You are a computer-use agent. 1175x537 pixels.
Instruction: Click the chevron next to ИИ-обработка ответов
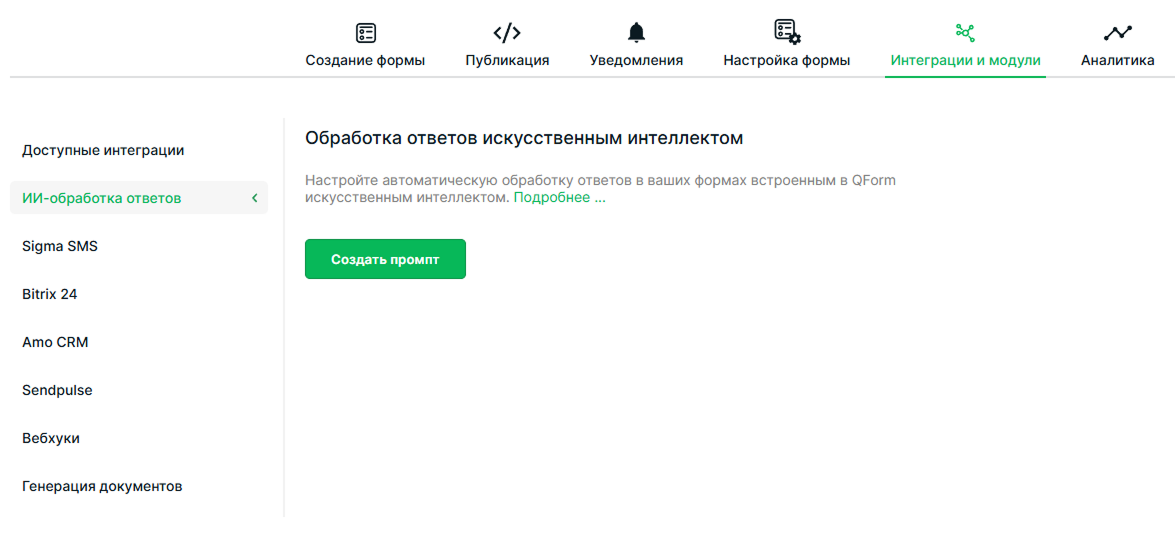click(254, 198)
